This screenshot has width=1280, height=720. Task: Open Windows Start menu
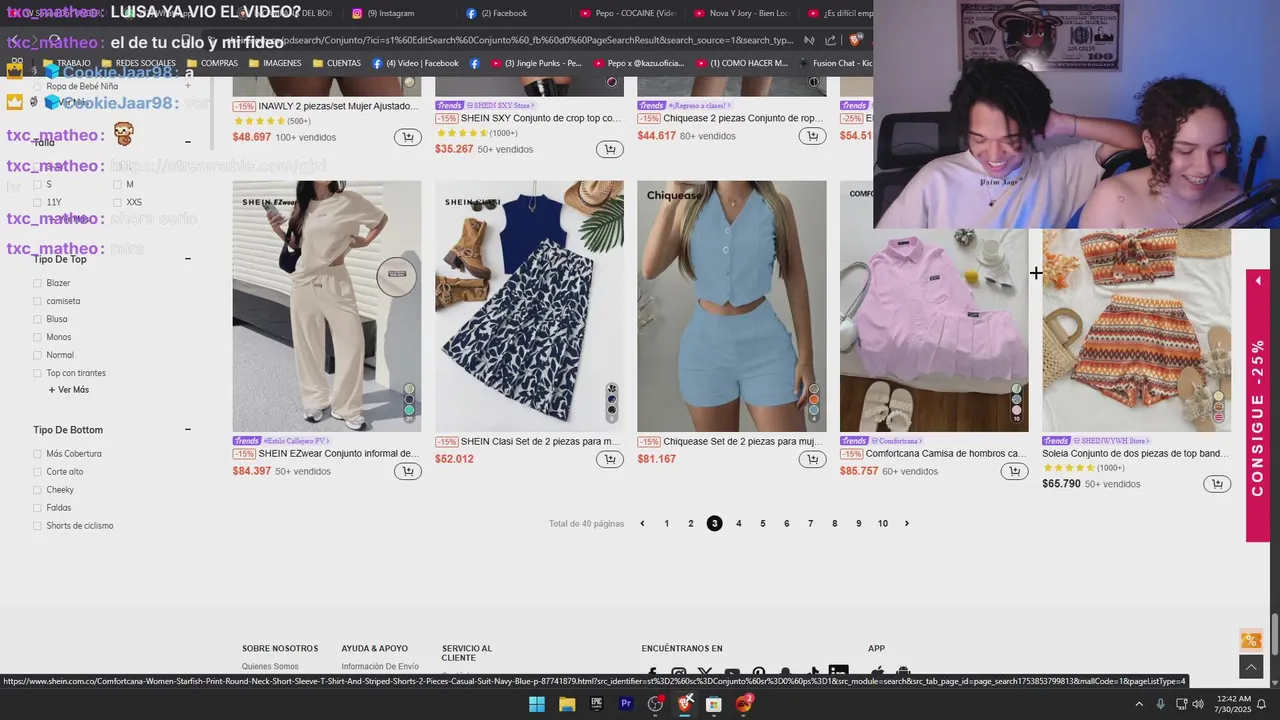point(537,704)
